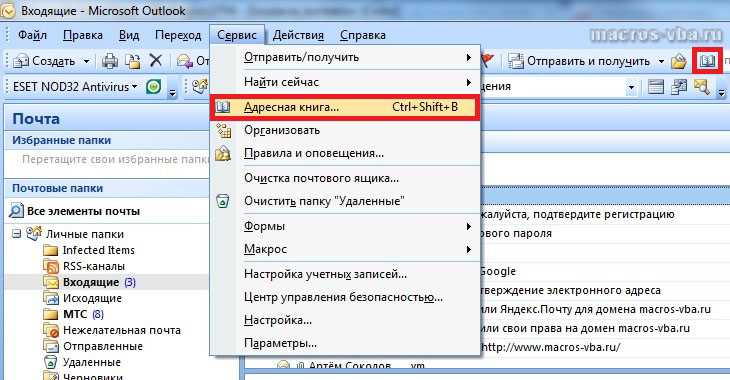Click Адресная книга book icon in menu
Viewport: 730px width, 380px height.
coord(223,107)
